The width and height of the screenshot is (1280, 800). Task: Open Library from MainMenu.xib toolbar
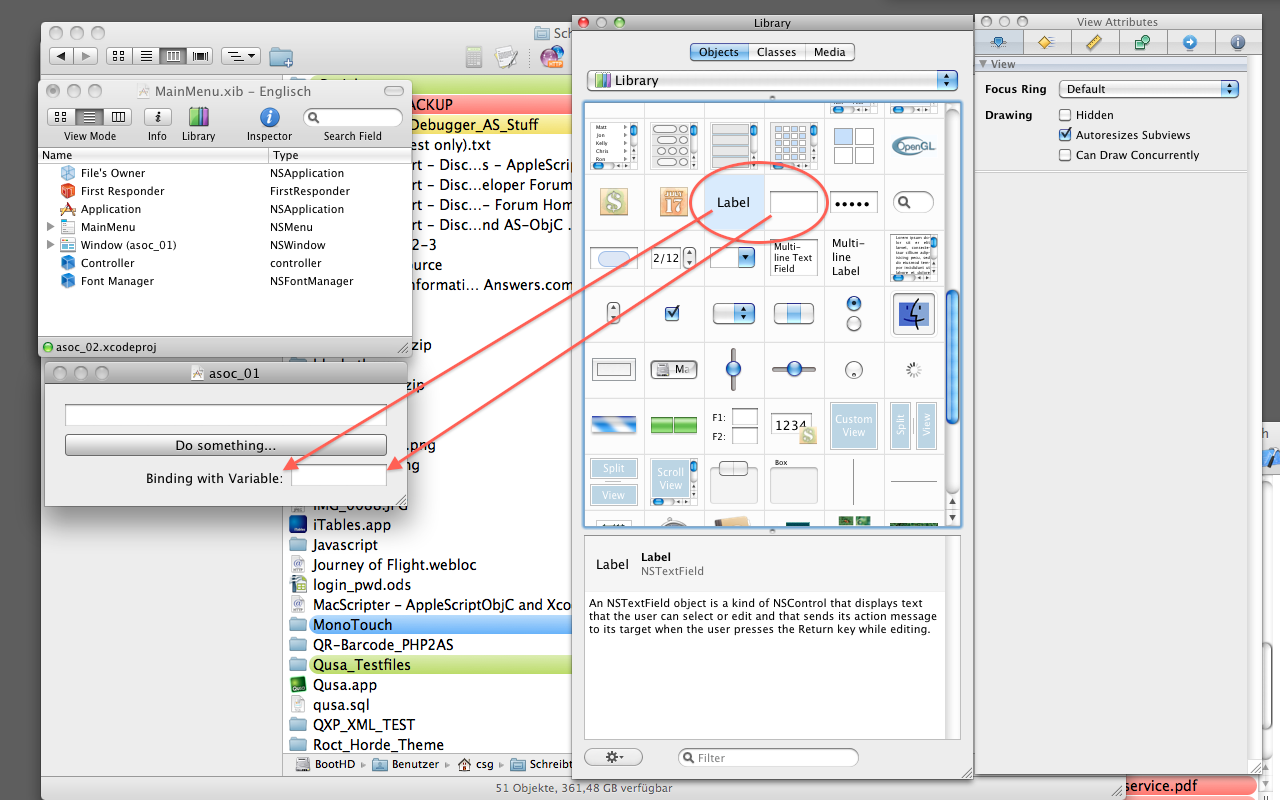click(x=198, y=118)
